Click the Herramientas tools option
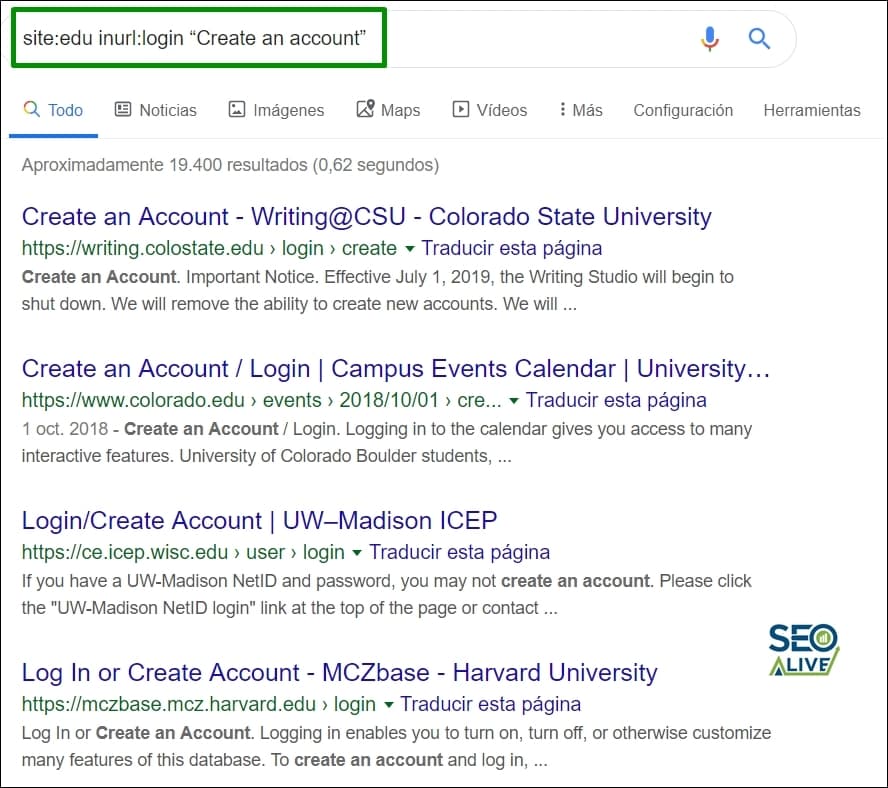This screenshot has width=888, height=788. 812,110
